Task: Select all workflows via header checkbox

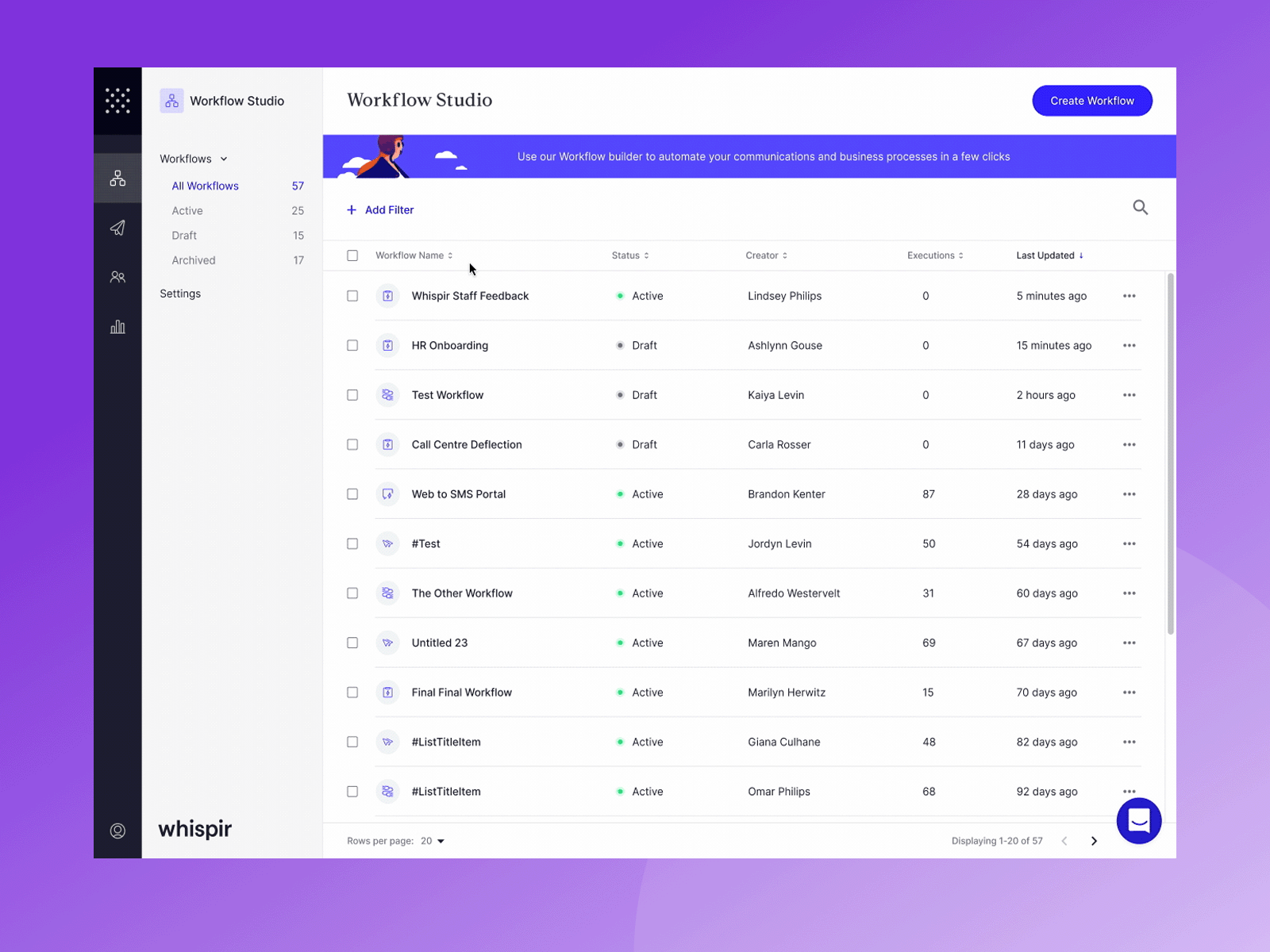Action: point(352,255)
